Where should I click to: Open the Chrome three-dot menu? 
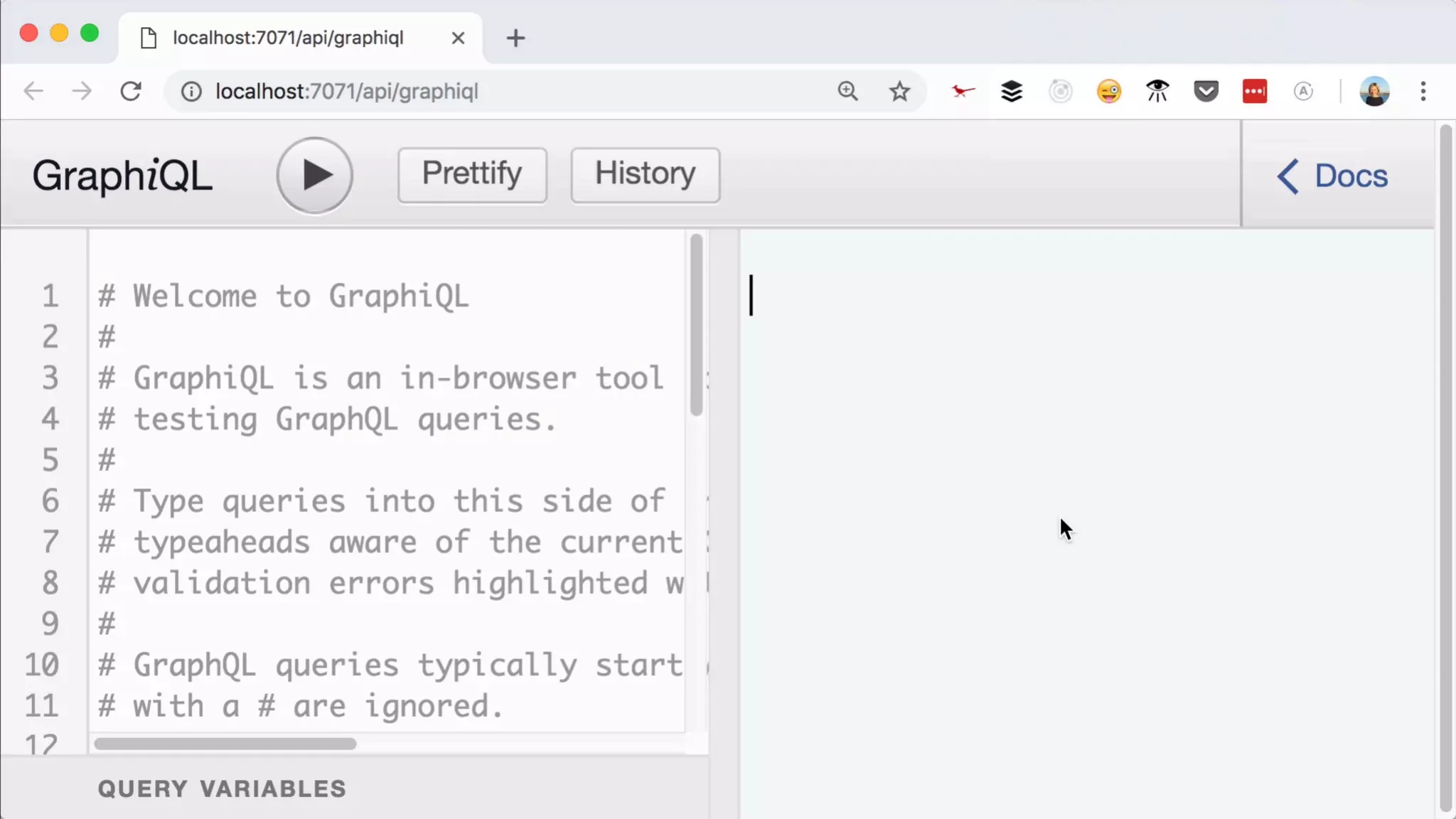1423,91
